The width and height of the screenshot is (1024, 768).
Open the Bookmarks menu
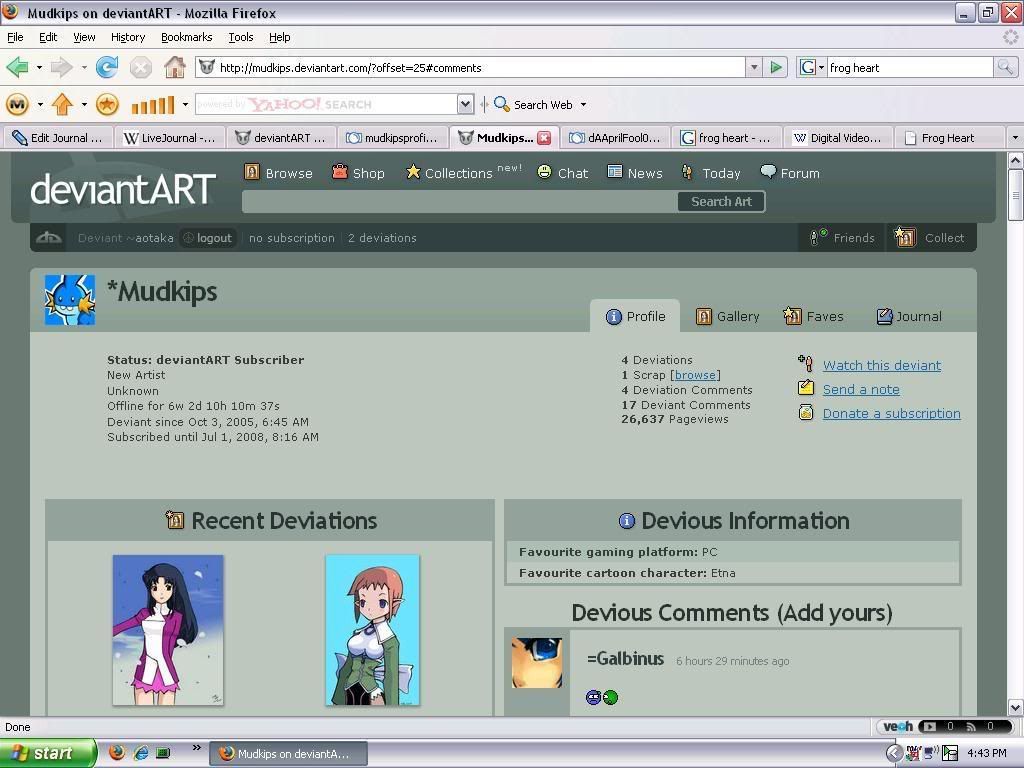click(187, 37)
